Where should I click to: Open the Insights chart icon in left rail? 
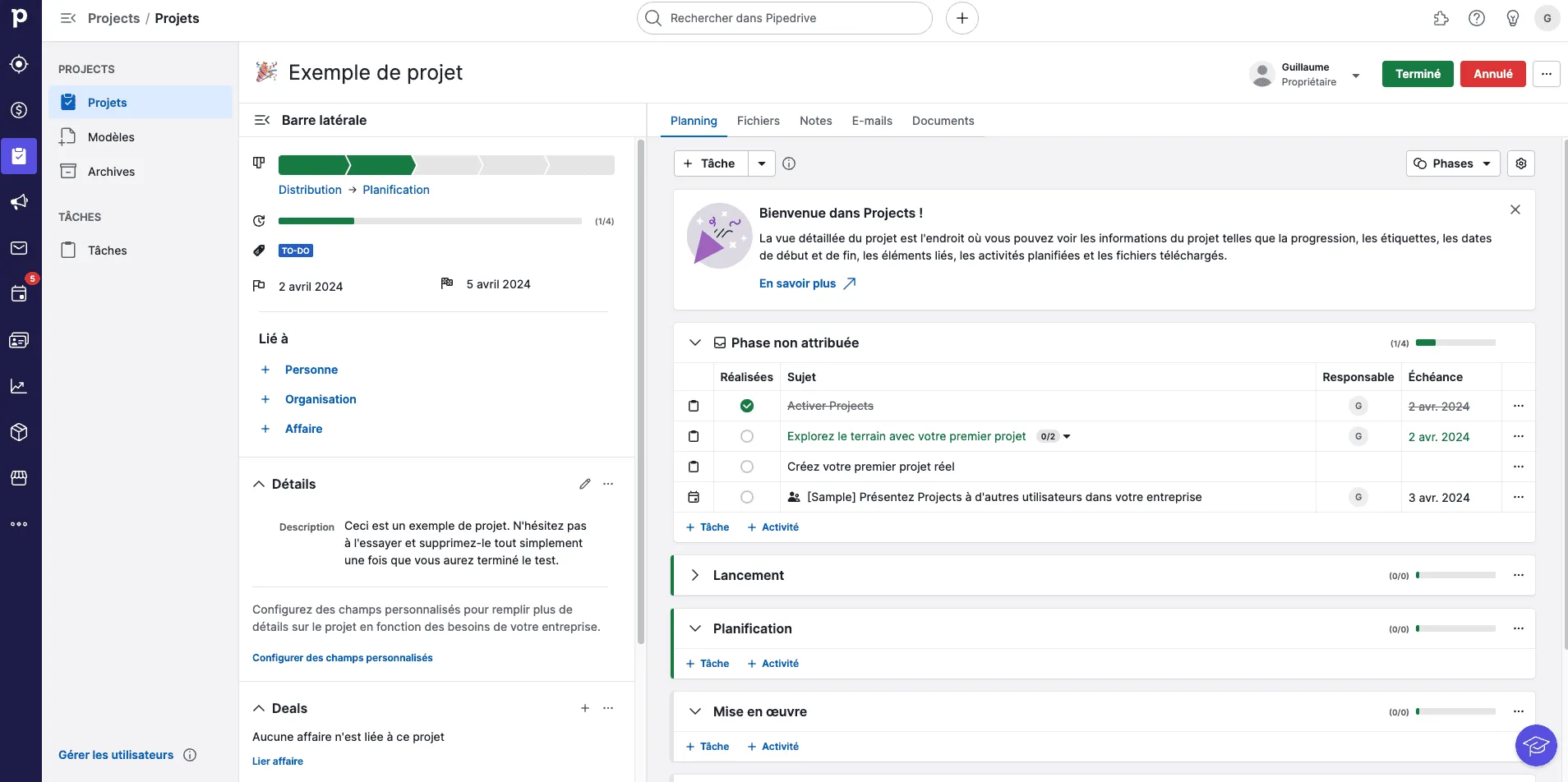pos(19,386)
